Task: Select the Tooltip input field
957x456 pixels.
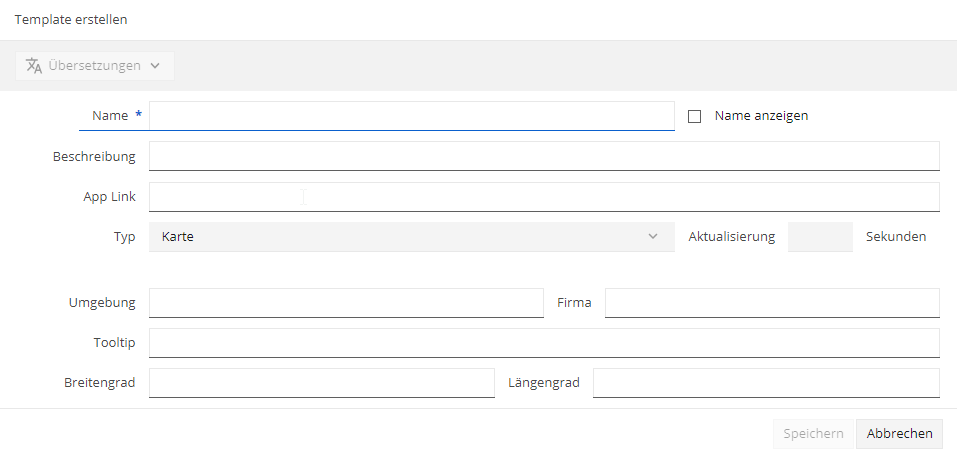Action: tap(544, 343)
